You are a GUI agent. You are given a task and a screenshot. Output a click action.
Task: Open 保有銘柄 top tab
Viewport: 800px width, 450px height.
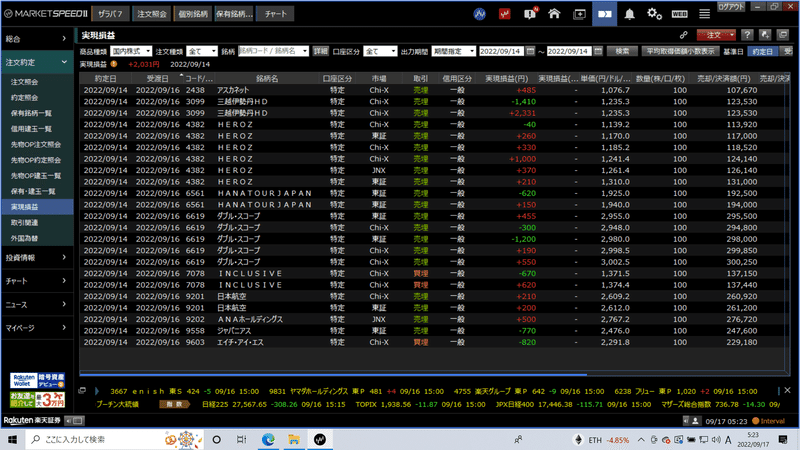click(x=234, y=14)
